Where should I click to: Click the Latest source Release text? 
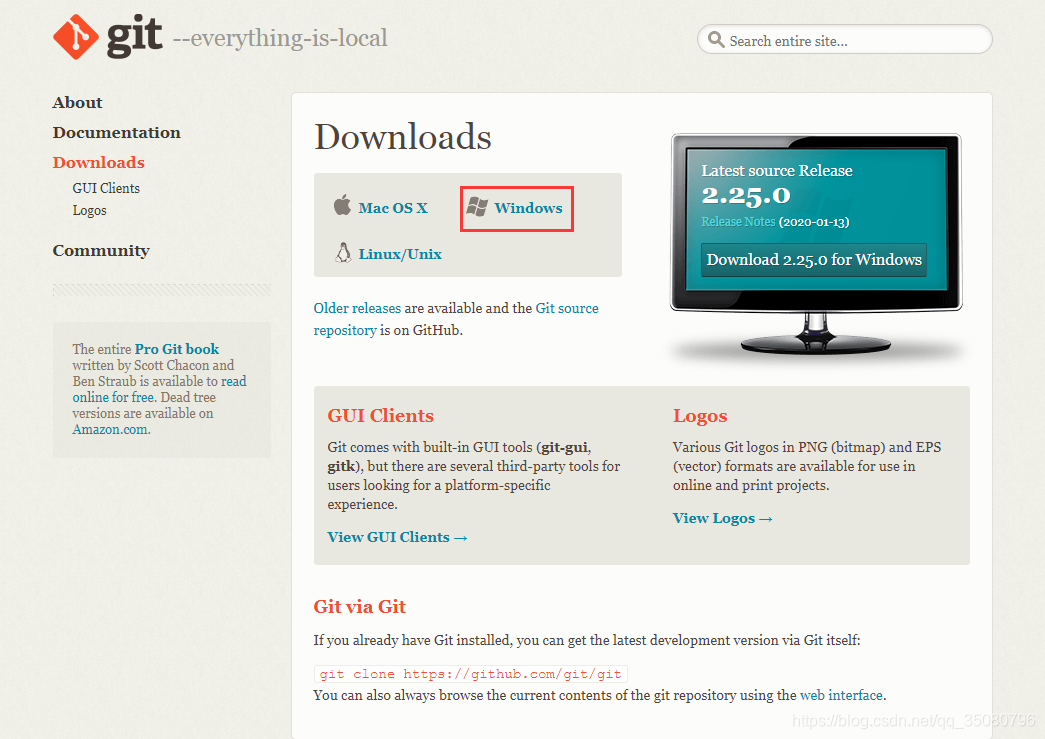pyautogui.click(x=776, y=171)
